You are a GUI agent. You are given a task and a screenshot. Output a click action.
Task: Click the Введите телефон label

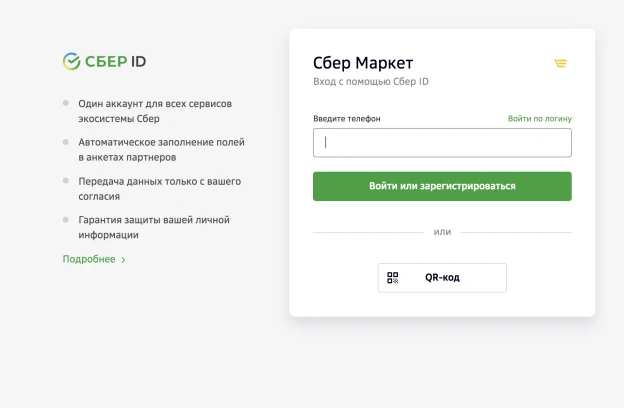click(347, 119)
